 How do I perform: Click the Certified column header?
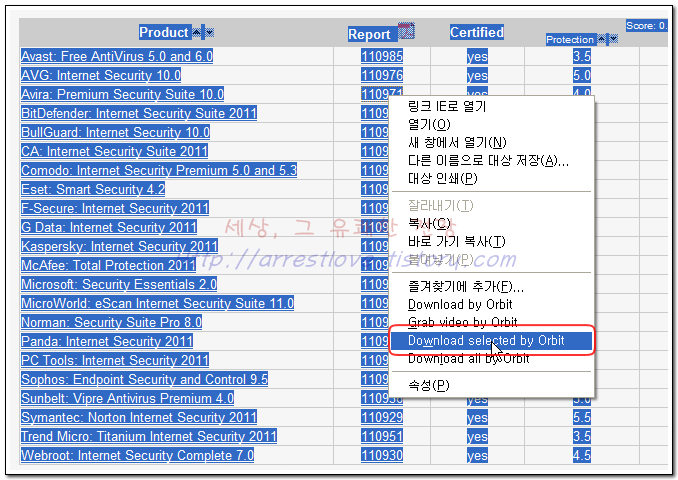477,32
